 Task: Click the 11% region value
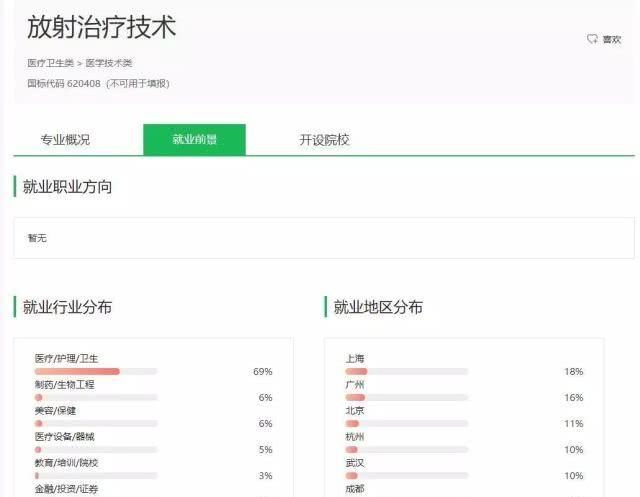click(x=573, y=424)
